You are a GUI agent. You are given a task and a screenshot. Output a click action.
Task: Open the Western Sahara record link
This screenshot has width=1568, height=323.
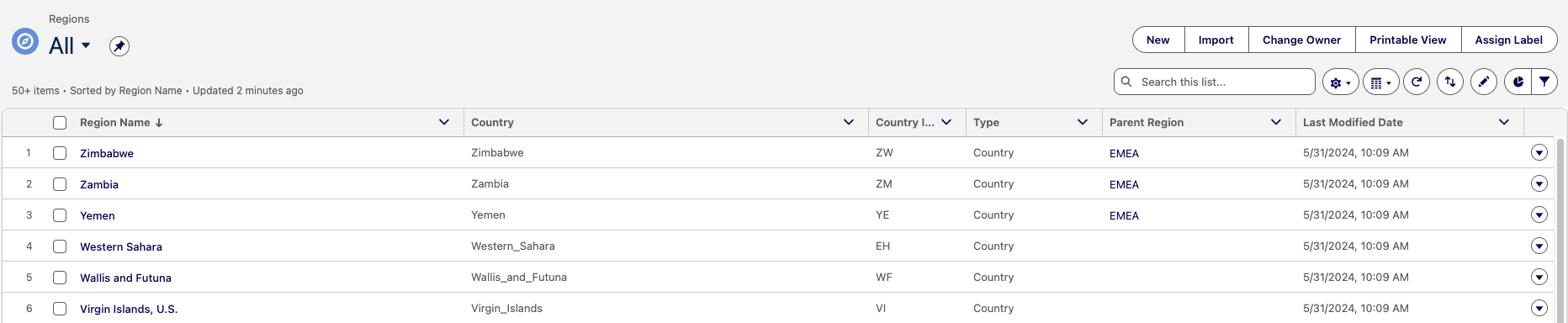tap(121, 246)
